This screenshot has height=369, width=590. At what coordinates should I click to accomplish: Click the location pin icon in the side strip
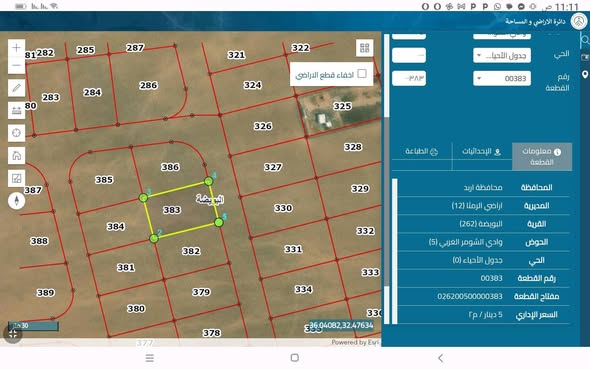click(x=585, y=74)
